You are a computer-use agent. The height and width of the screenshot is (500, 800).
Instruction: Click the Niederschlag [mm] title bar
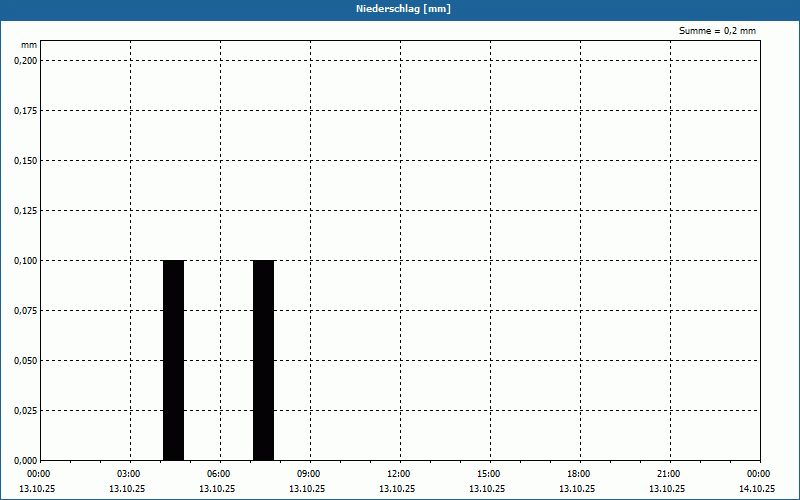coord(400,9)
